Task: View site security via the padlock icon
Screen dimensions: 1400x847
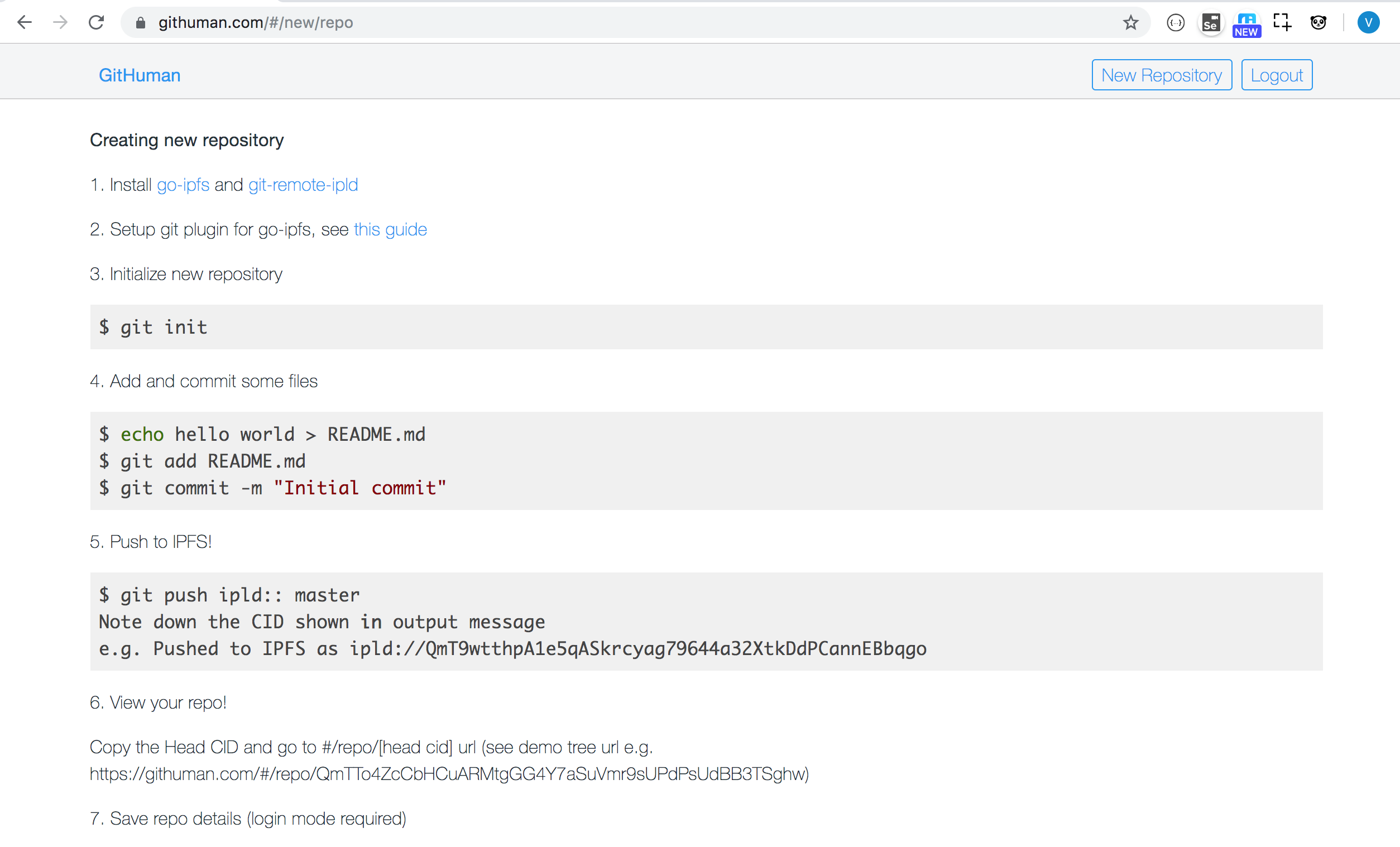Action: 140,23
